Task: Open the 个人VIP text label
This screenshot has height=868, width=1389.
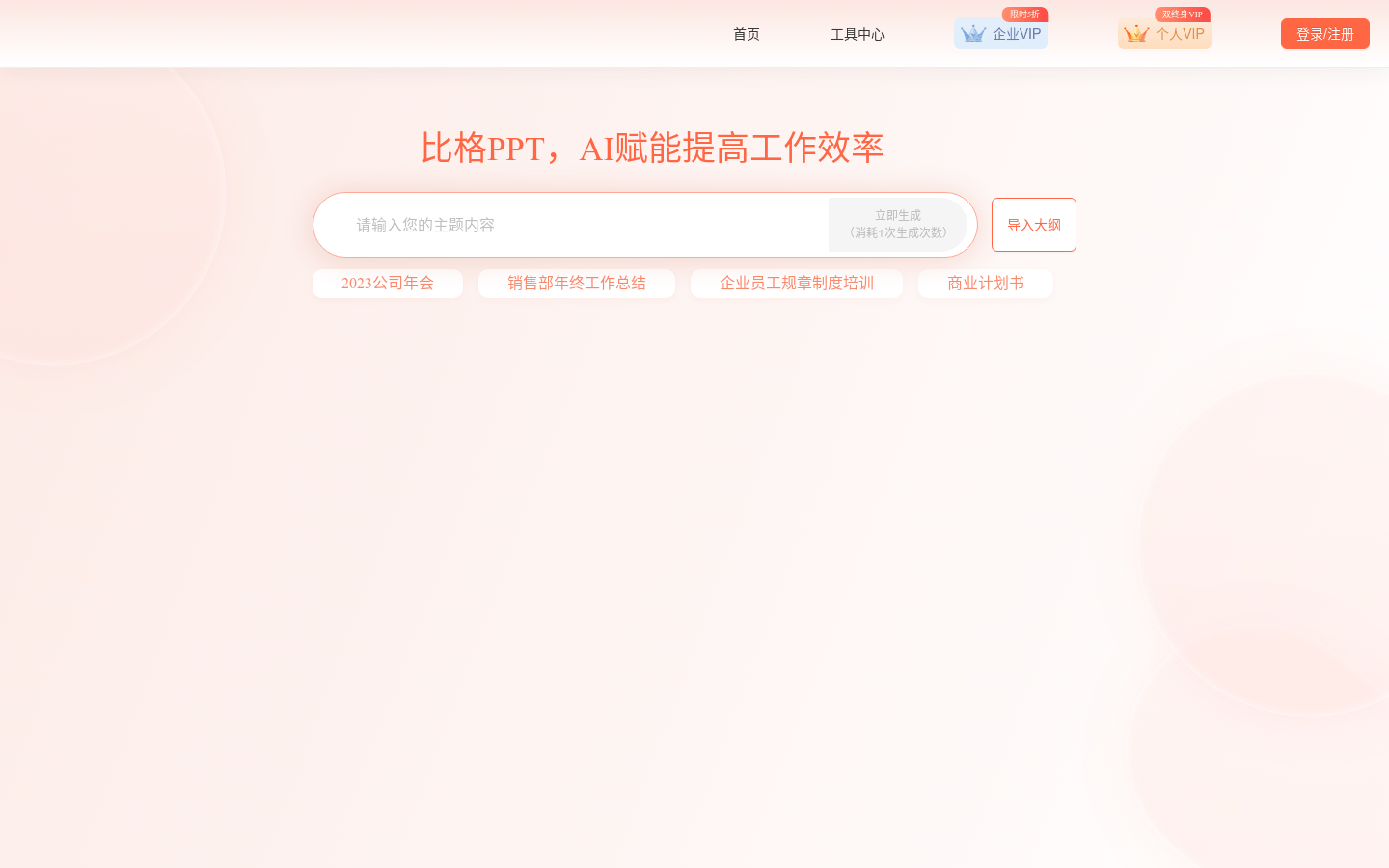Action: pyautogui.click(x=1180, y=34)
